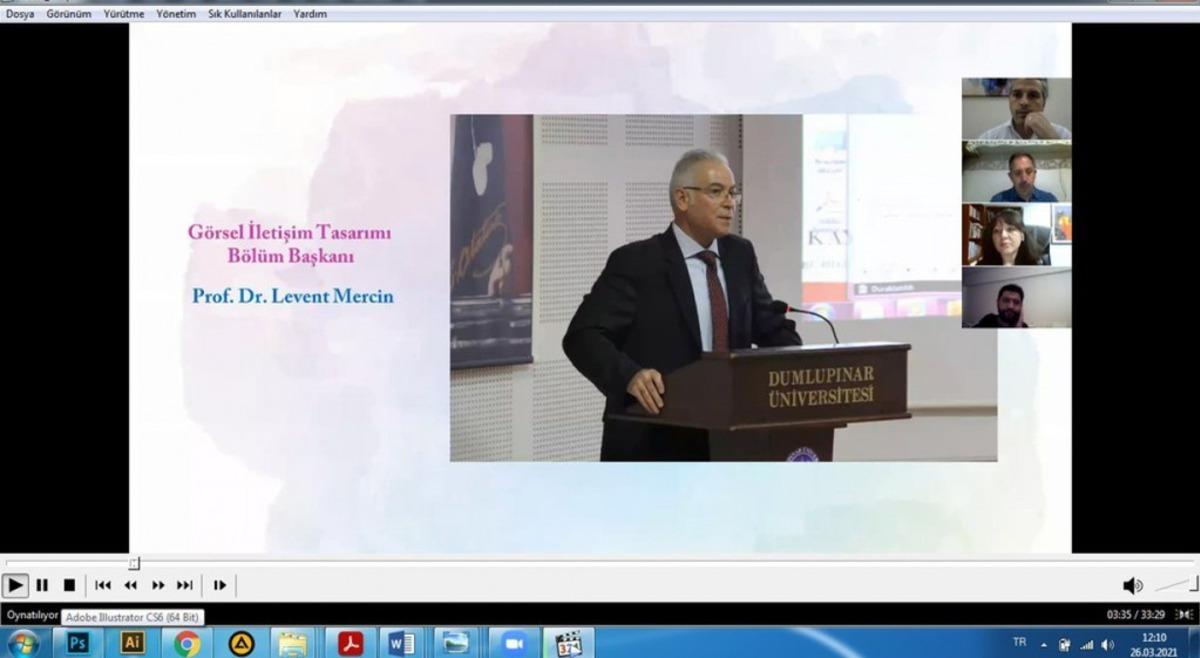Click the player volume slider
This screenshot has width=1200, height=658.
[x=1174, y=584]
